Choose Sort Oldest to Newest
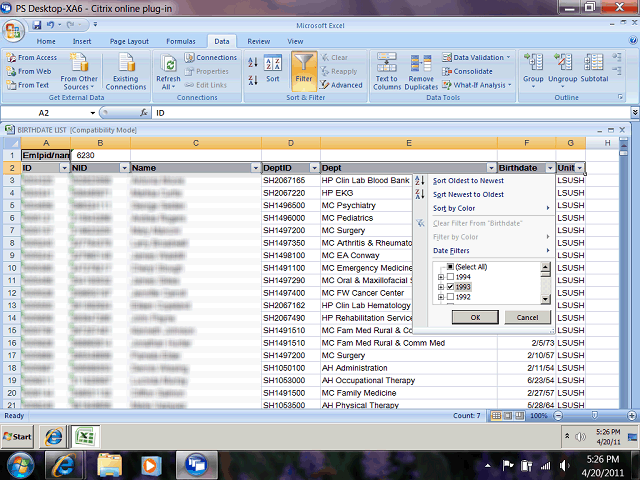This screenshot has width=640, height=480. 468,180
